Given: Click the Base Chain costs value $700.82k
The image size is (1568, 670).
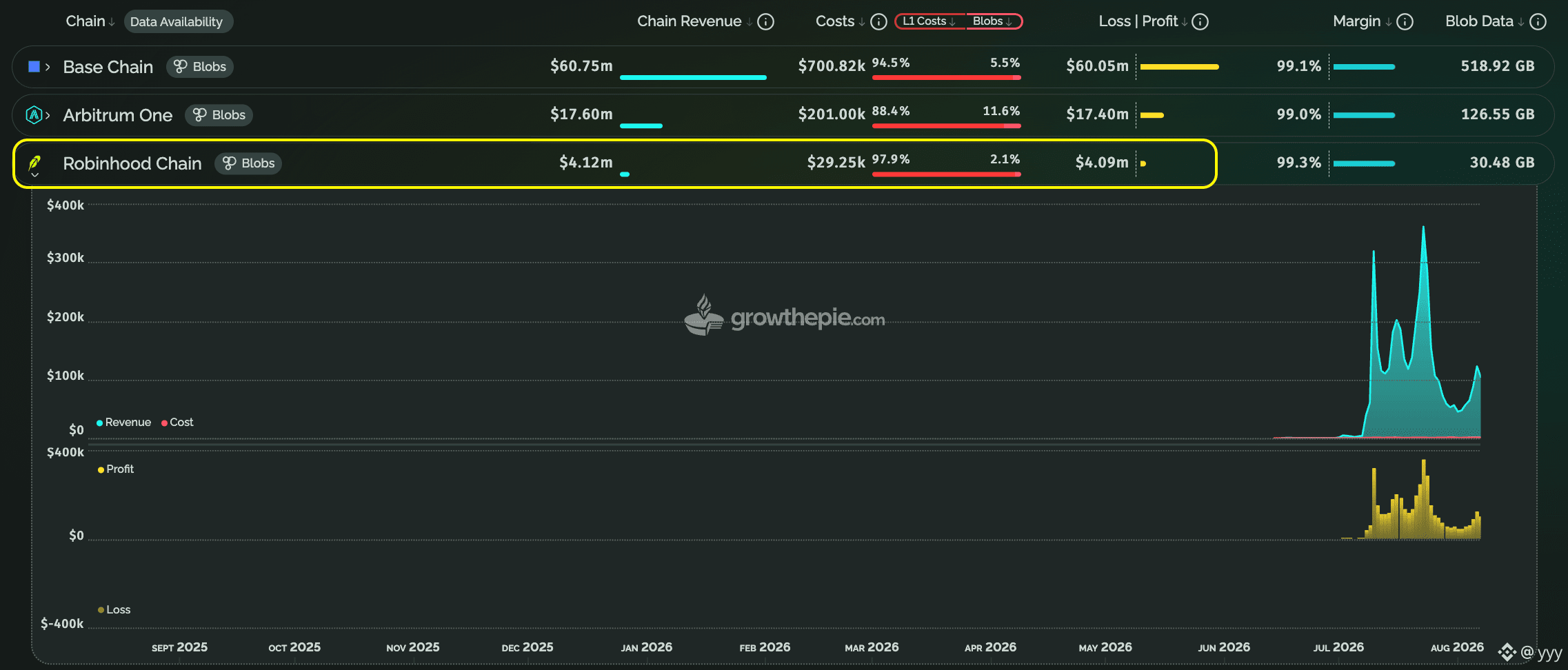Looking at the screenshot, I should point(832,66).
